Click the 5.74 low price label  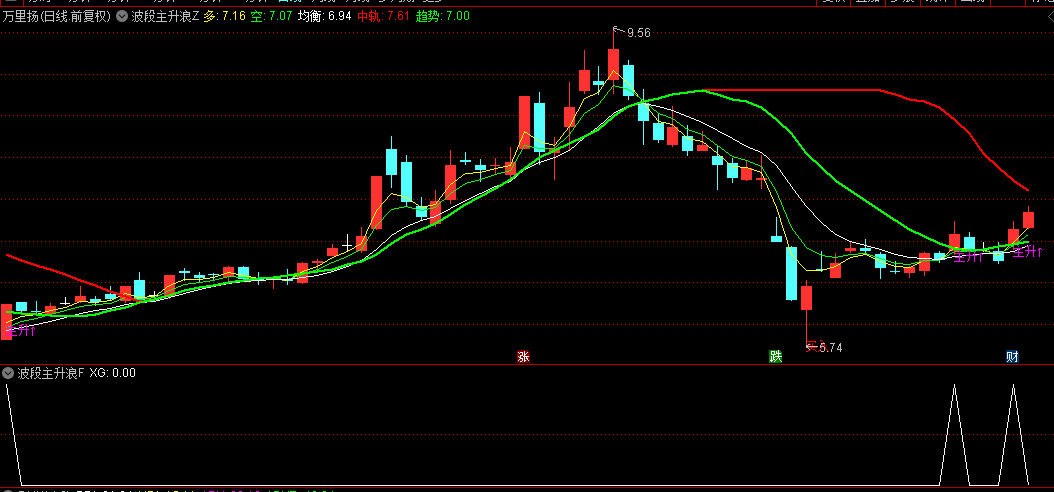(x=830, y=347)
